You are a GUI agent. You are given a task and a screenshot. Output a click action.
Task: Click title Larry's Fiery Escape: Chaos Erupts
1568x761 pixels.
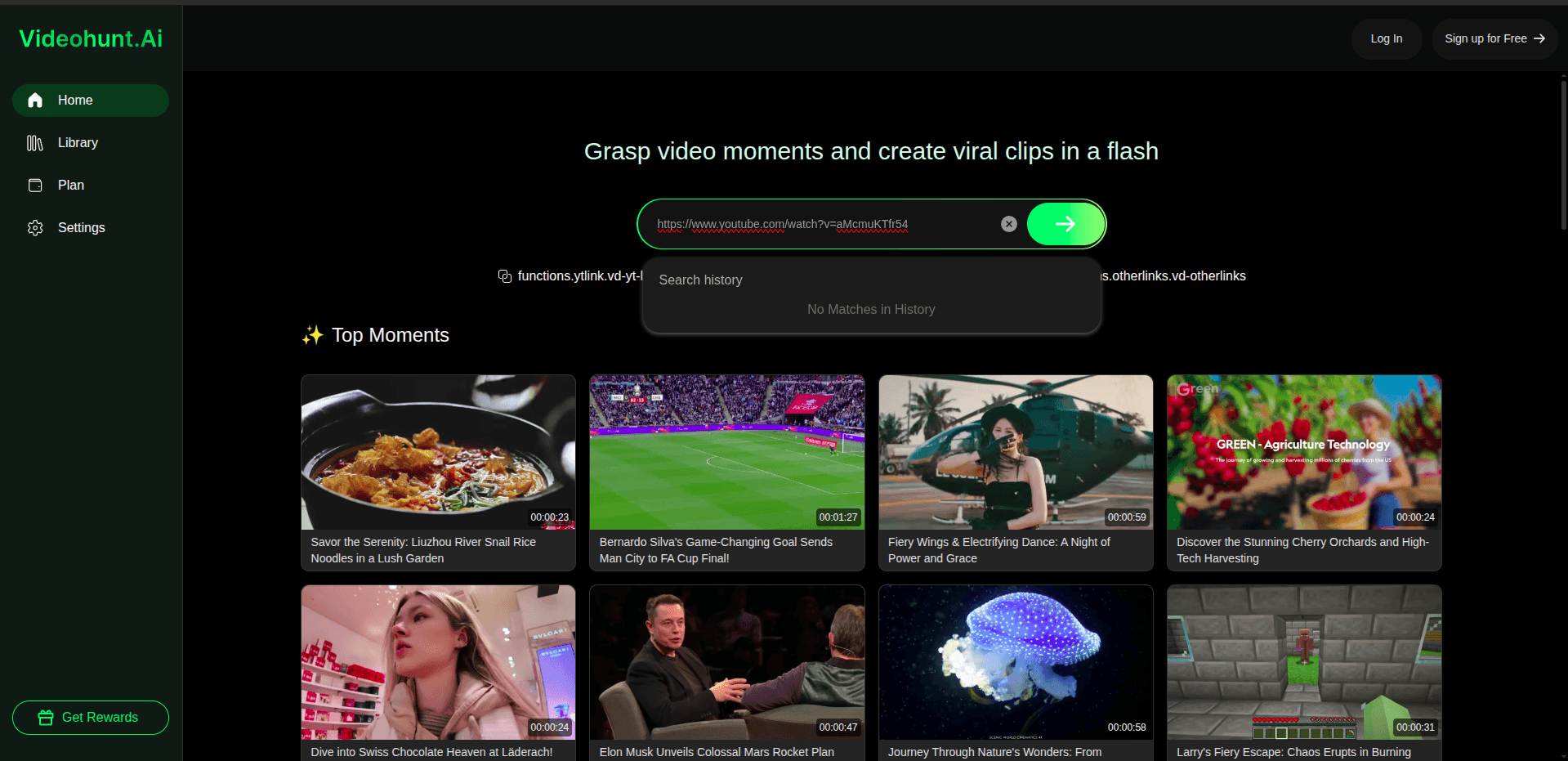(x=1293, y=752)
